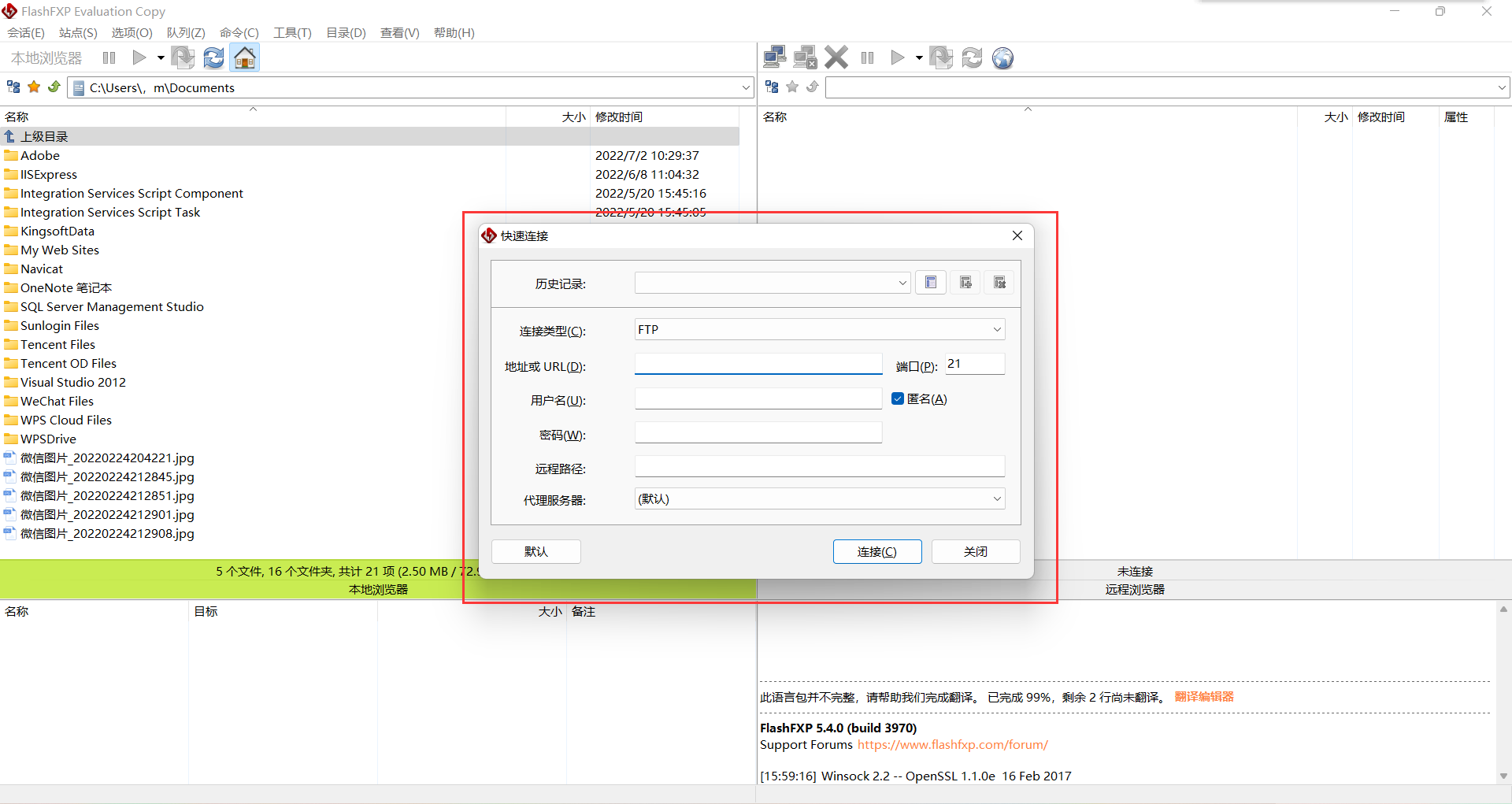Click the 用户名 input field
The image size is (1512, 804).
pyautogui.click(x=758, y=398)
